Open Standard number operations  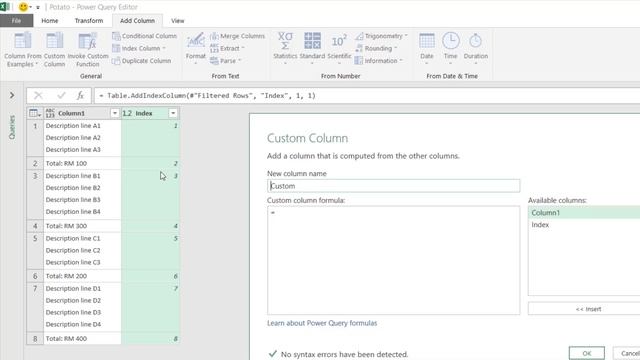312,49
